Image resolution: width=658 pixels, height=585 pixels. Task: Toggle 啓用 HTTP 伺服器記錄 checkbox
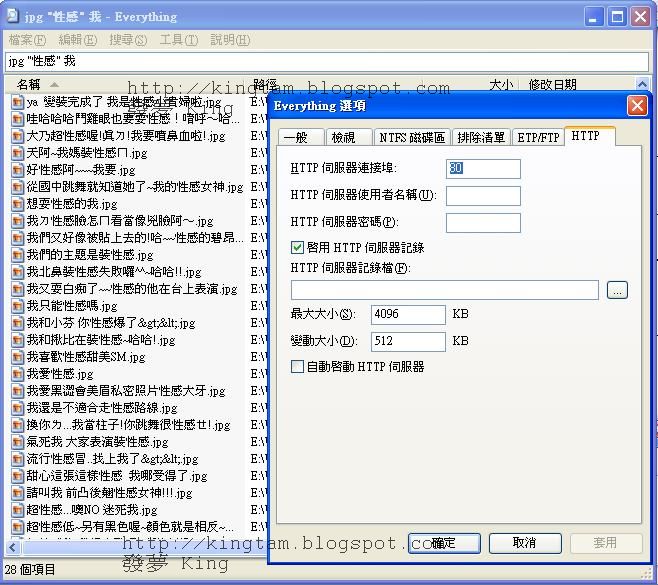tap(297, 247)
